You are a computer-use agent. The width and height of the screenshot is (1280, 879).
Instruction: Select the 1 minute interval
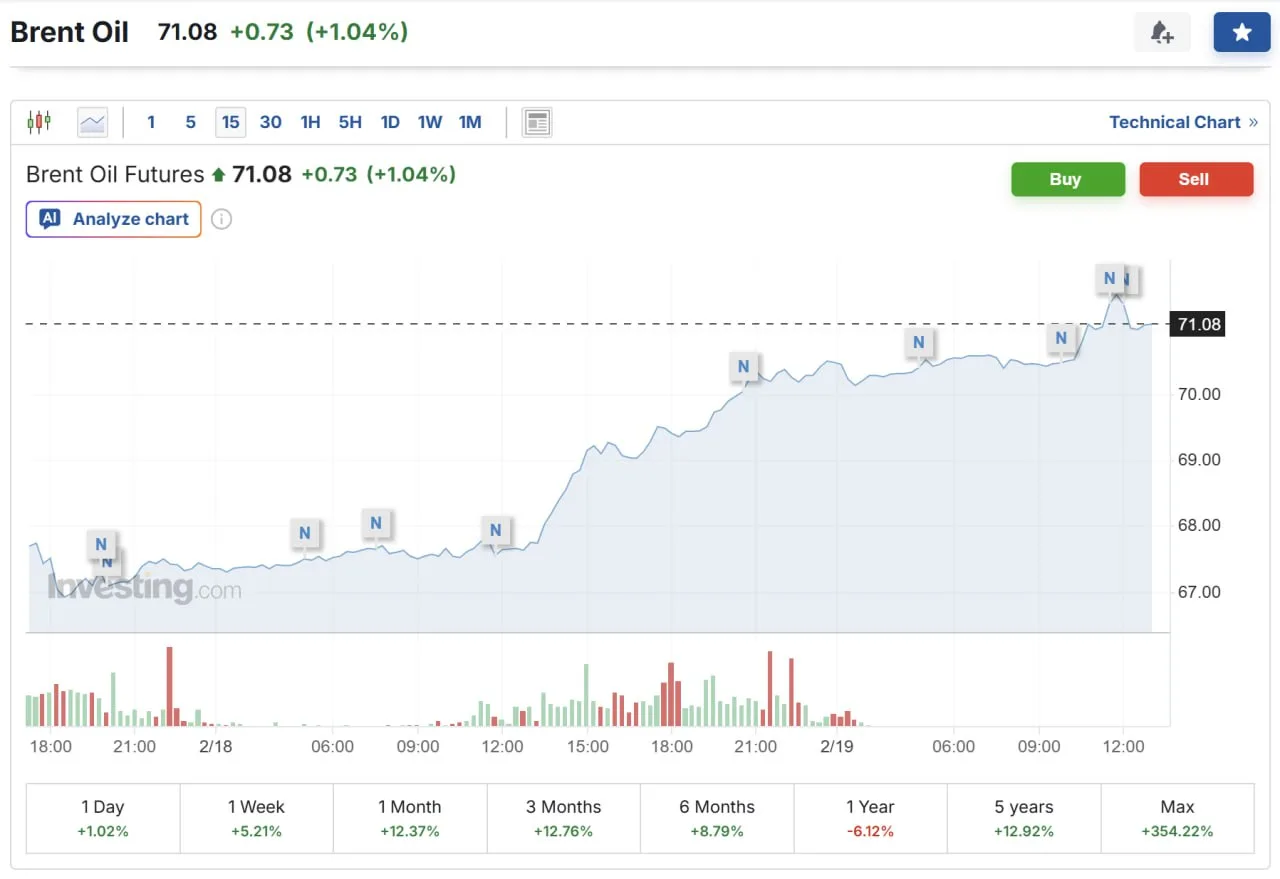(x=151, y=122)
